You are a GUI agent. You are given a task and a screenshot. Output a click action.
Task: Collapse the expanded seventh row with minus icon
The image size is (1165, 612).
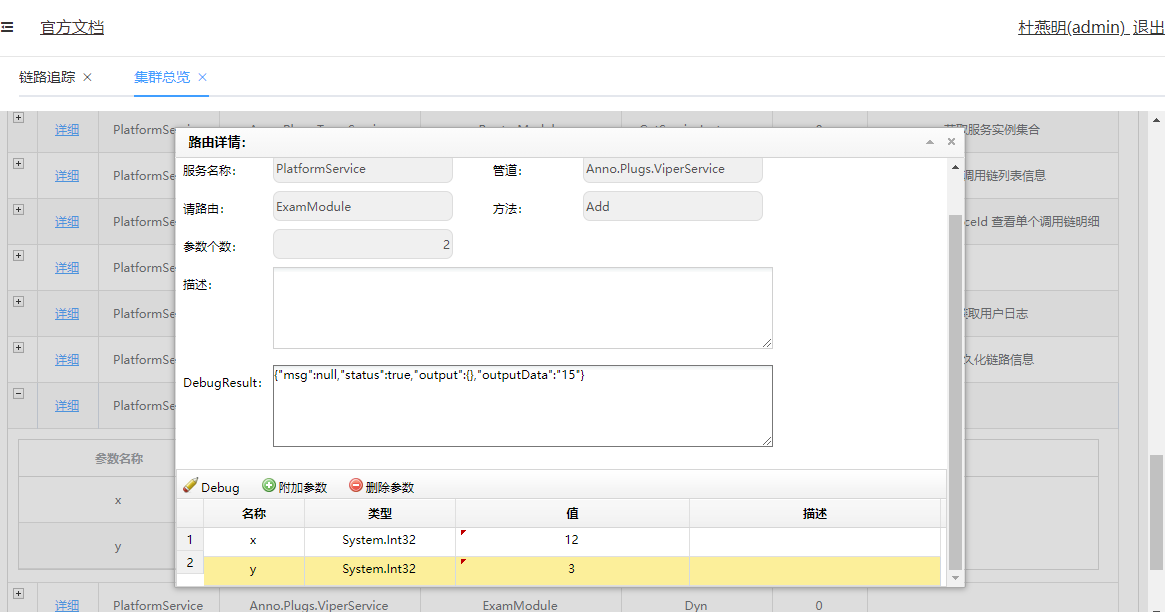19,394
